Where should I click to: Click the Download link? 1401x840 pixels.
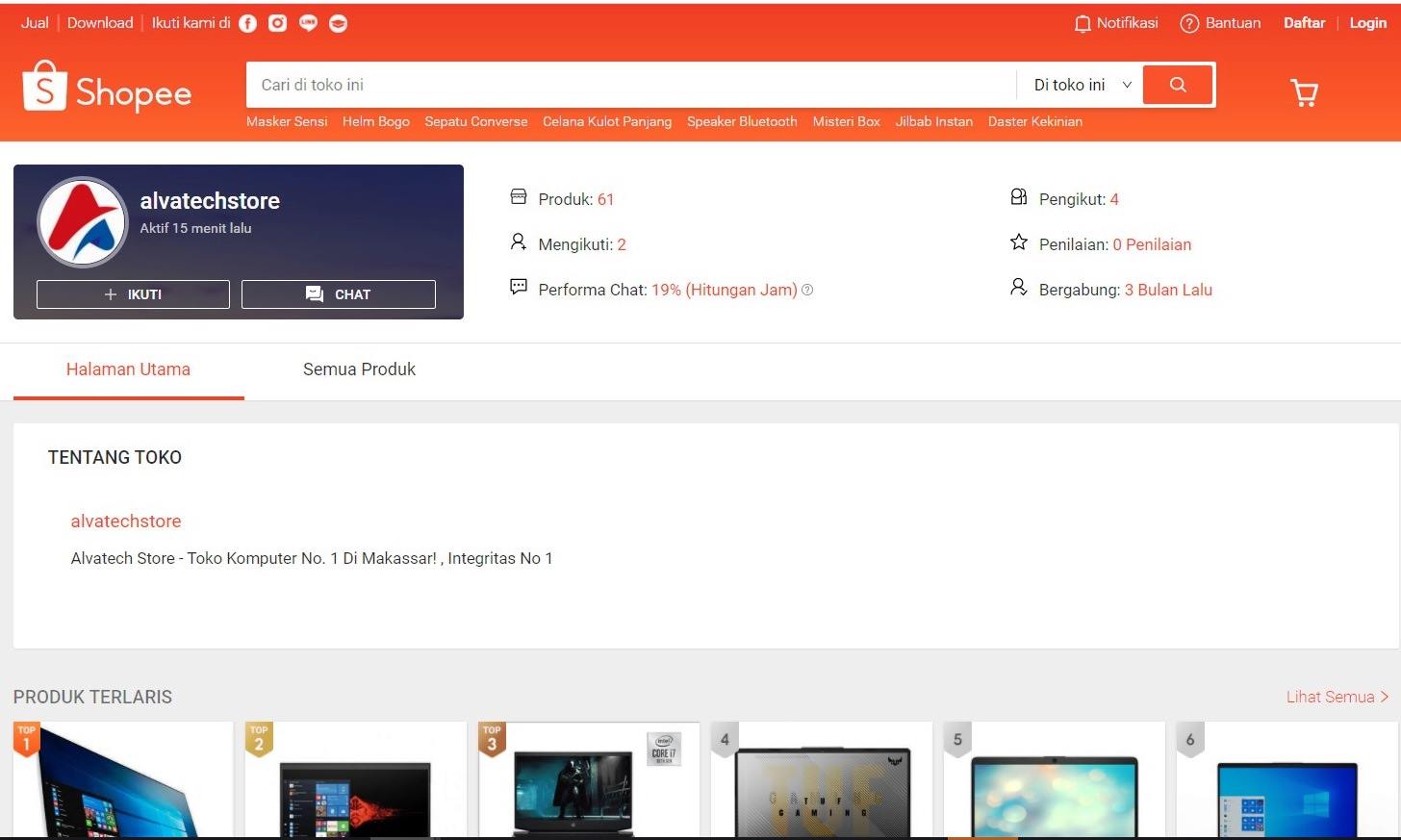[100, 23]
